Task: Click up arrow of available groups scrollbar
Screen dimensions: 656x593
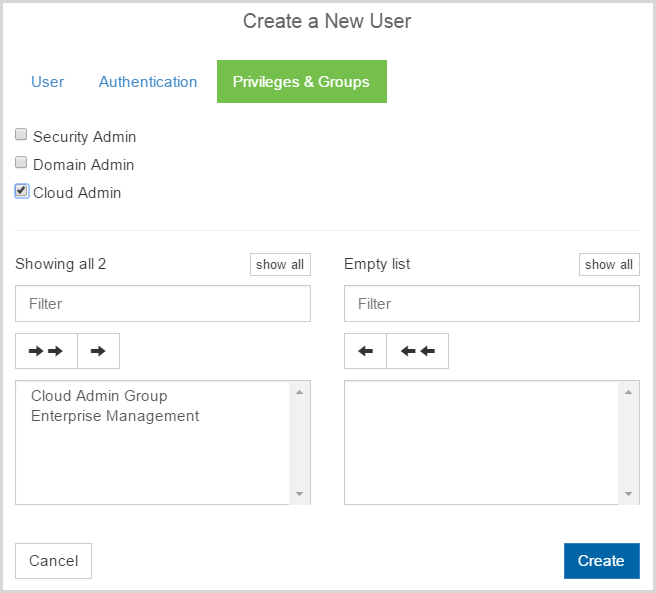Action: pyautogui.click(x=300, y=392)
